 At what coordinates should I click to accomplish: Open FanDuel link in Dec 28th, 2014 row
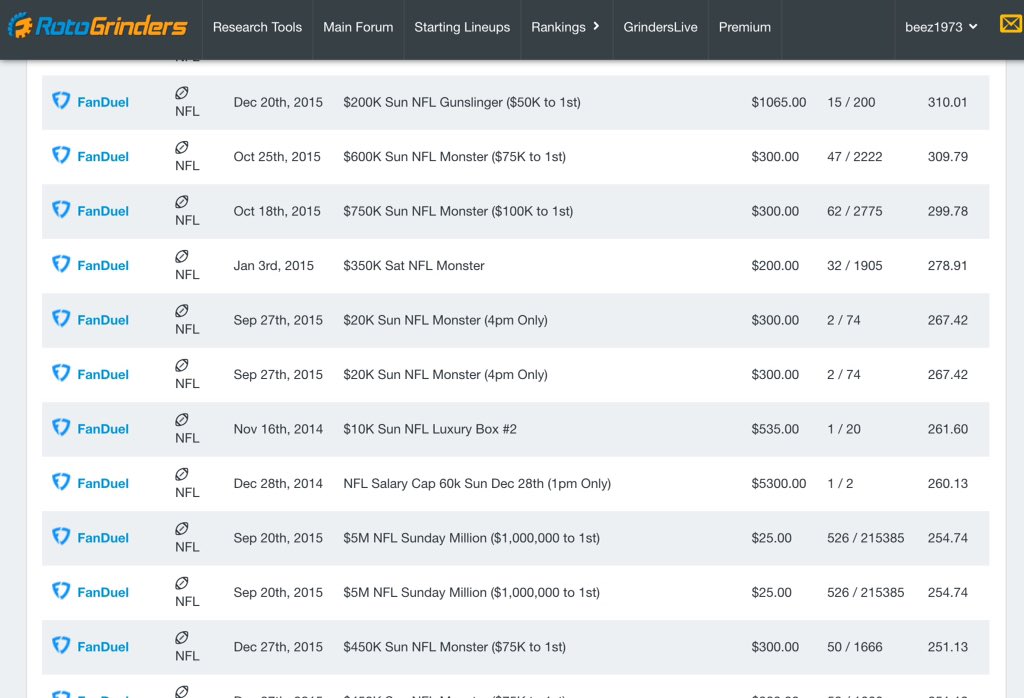pos(103,484)
